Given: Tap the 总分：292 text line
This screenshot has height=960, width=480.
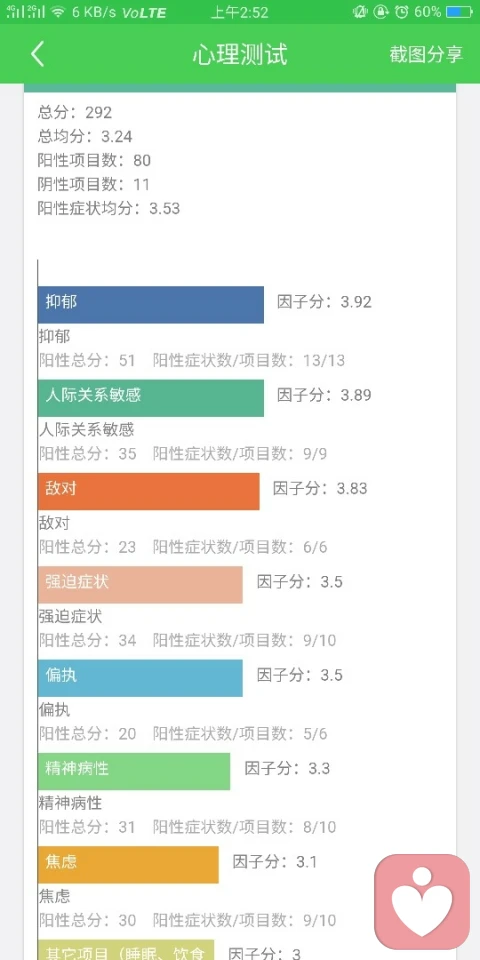Looking at the screenshot, I should (75, 112).
